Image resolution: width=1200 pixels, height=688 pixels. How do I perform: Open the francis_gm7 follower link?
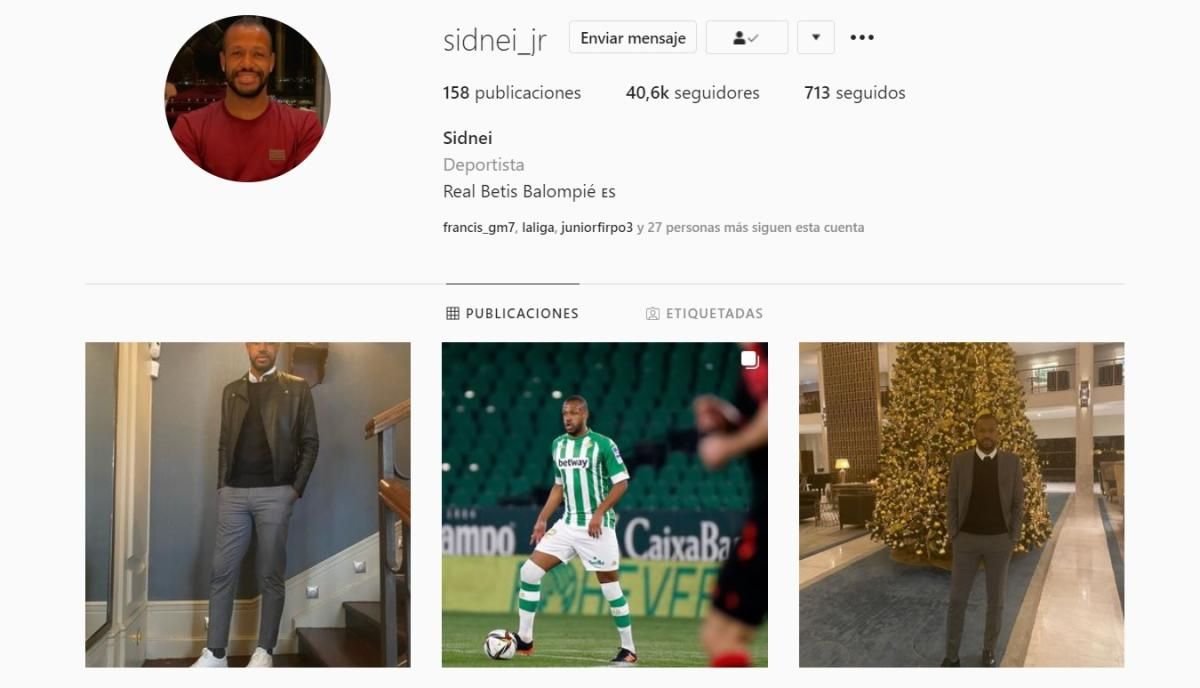(x=478, y=227)
